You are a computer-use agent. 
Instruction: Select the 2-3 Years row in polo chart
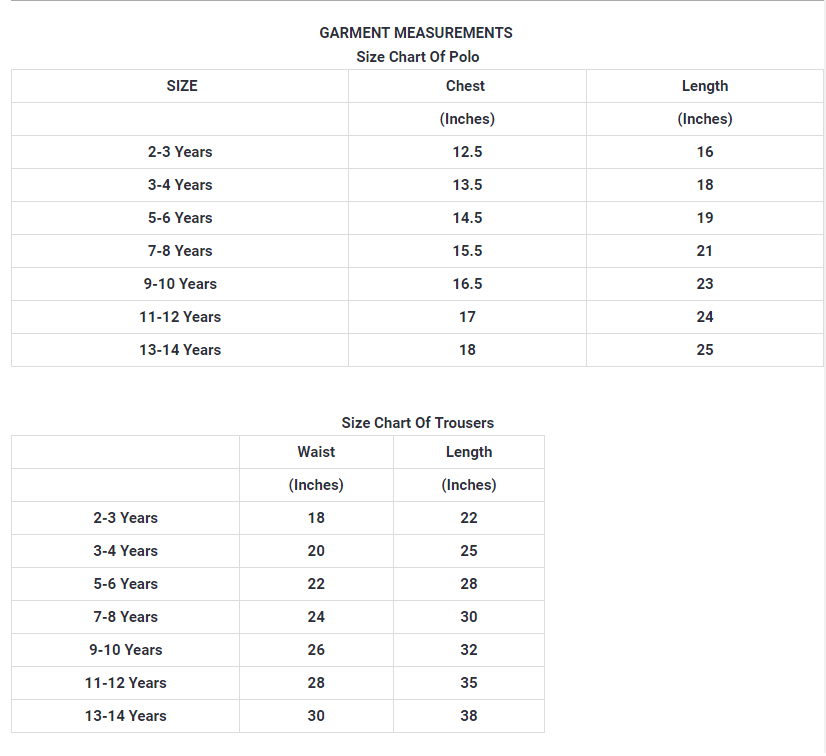(180, 152)
